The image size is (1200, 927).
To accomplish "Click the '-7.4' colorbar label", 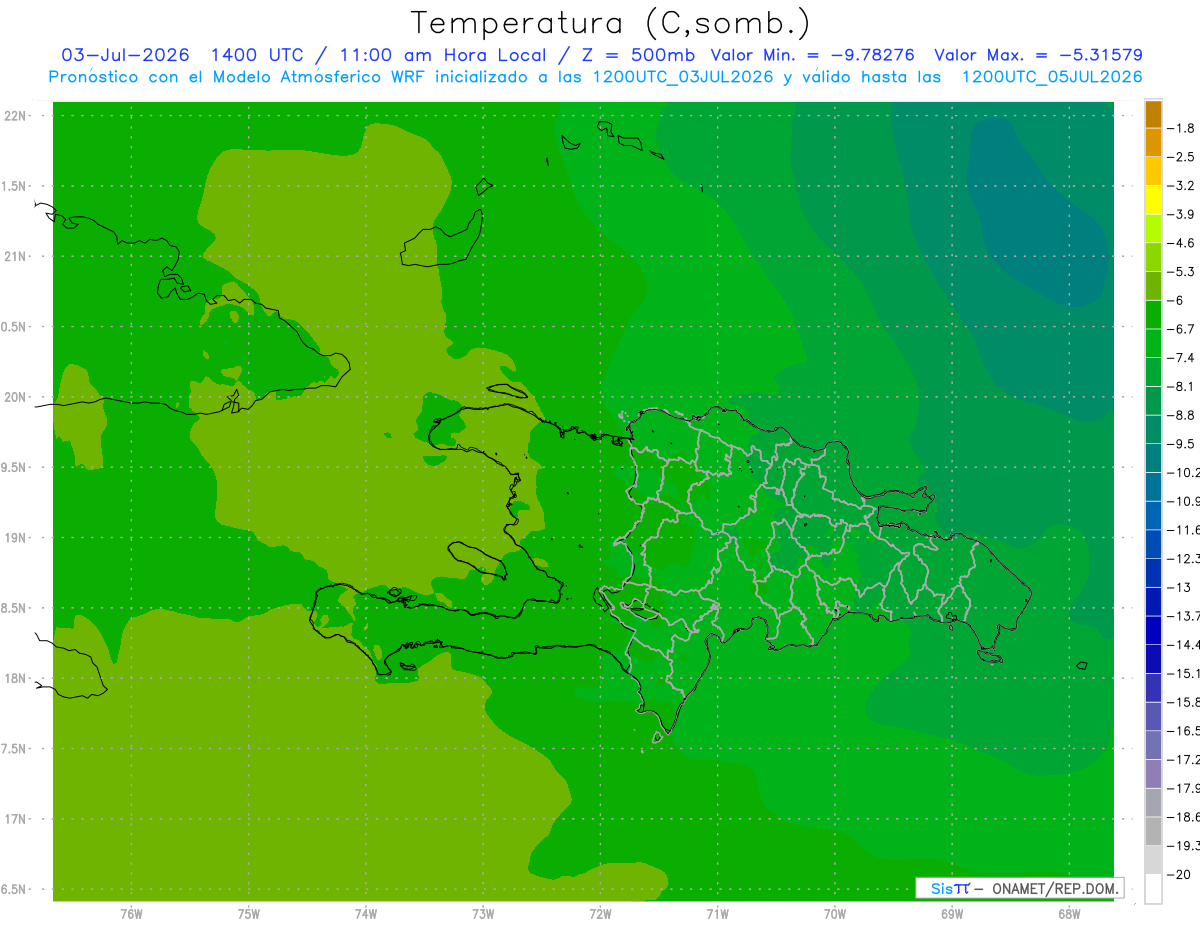I will pyautogui.click(x=1182, y=358).
